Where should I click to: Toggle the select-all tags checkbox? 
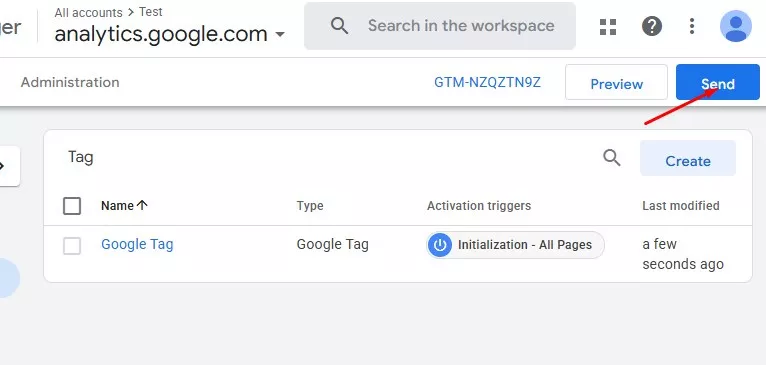click(72, 206)
